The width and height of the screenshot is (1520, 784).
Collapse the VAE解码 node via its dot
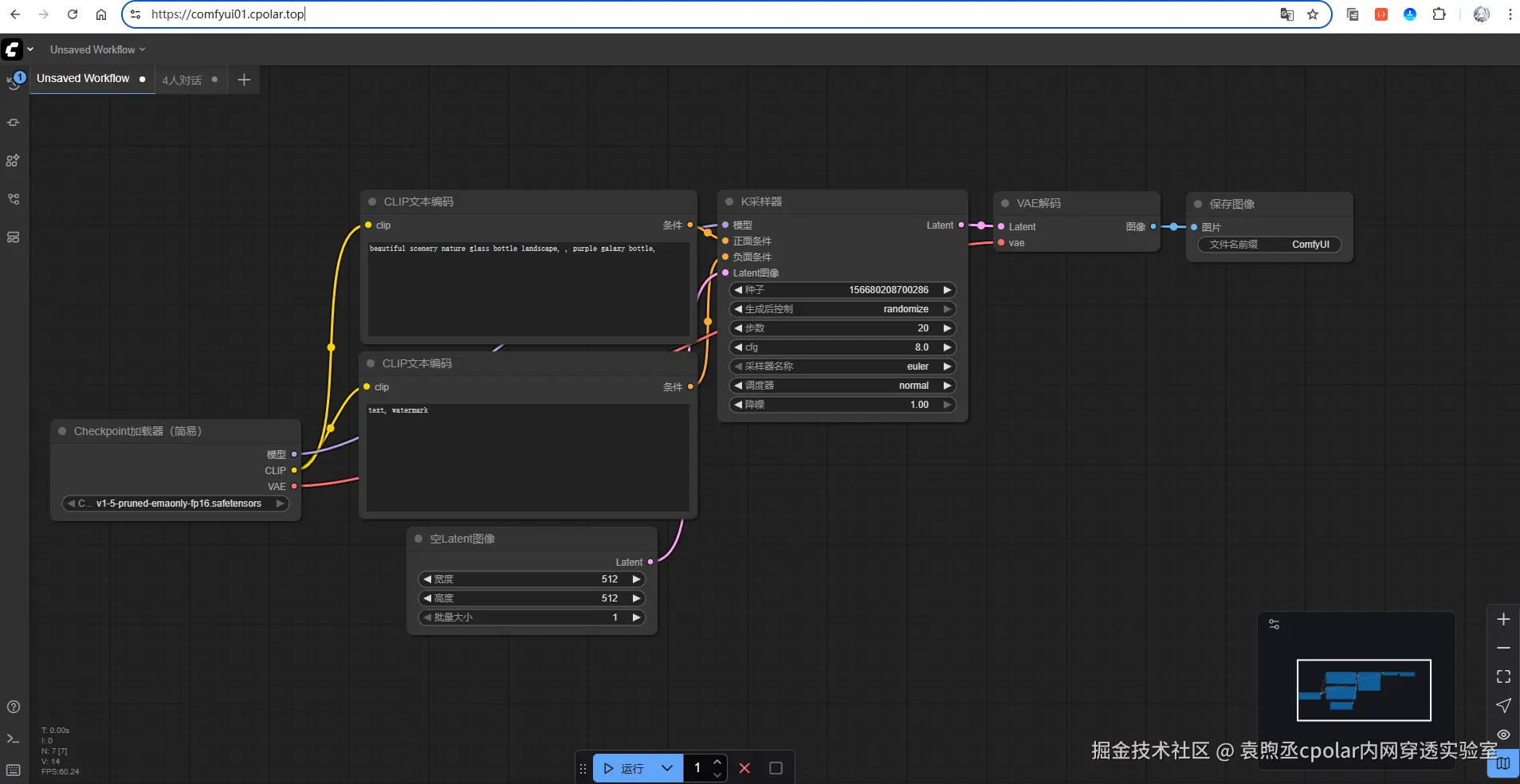(1005, 203)
